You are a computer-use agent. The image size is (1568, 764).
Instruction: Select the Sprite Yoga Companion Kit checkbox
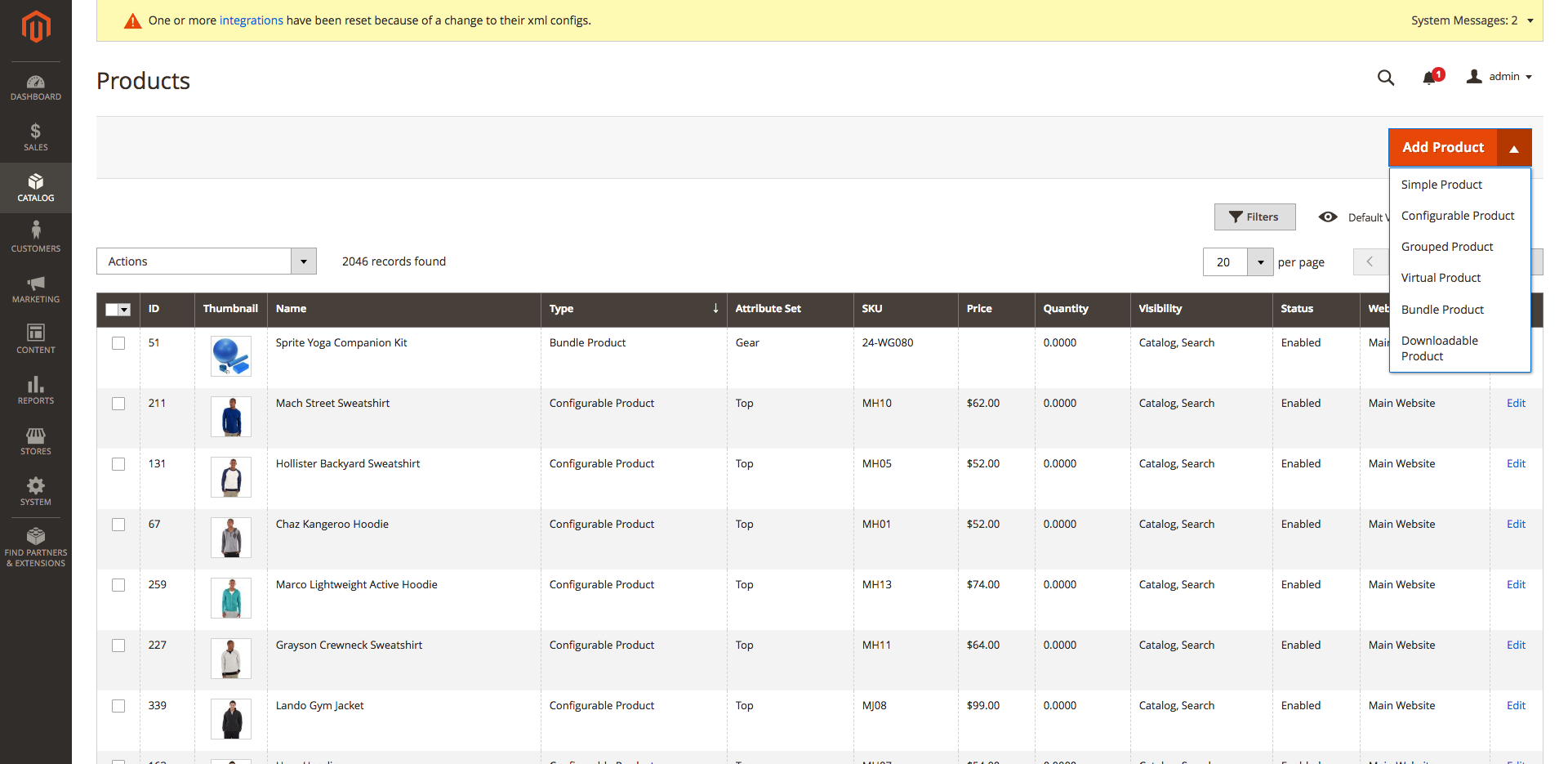tap(118, 343)
